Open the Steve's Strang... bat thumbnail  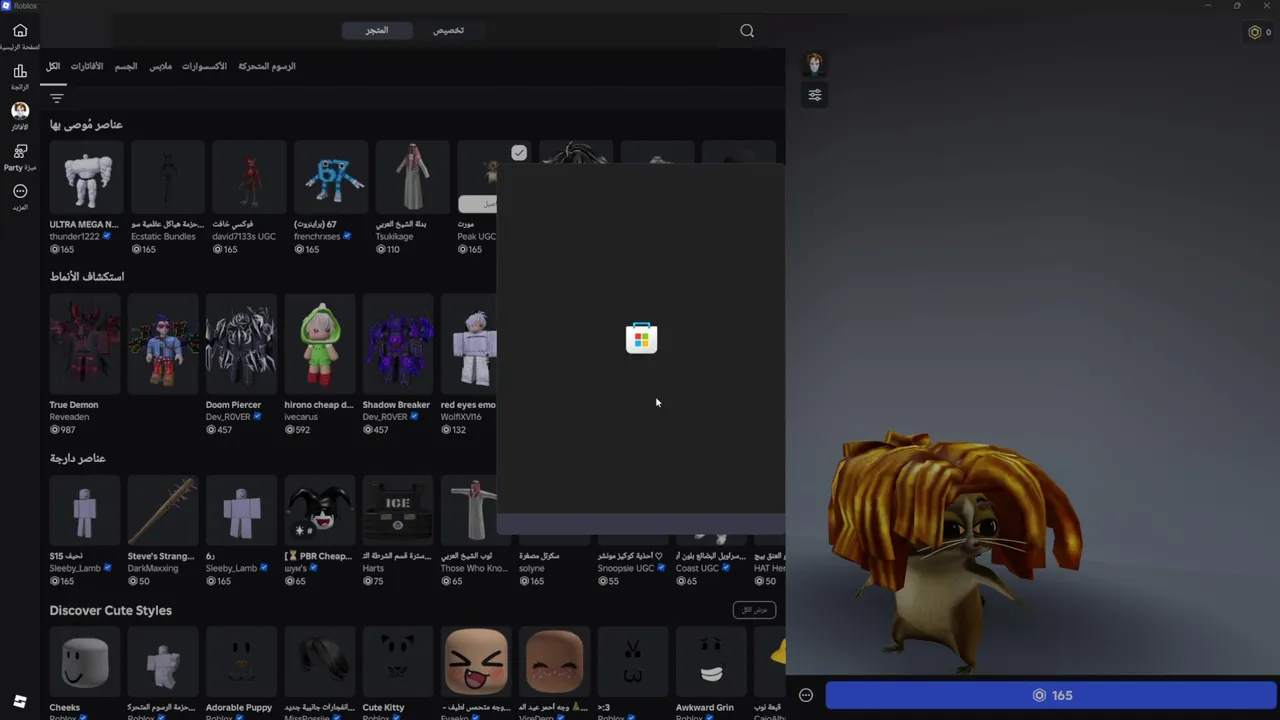click(x=163, y=510)
